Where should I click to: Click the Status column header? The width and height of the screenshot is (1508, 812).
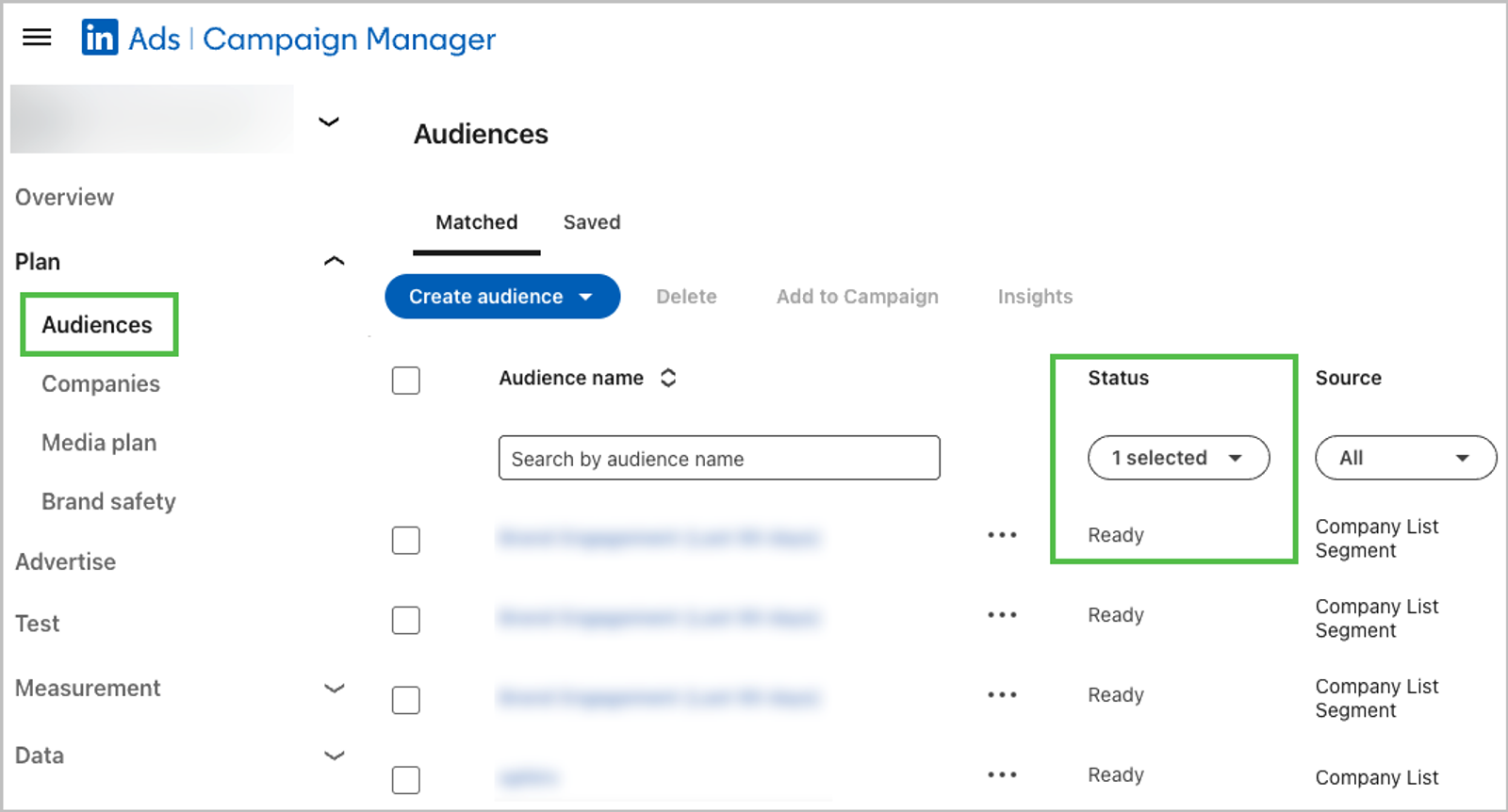1119,379
